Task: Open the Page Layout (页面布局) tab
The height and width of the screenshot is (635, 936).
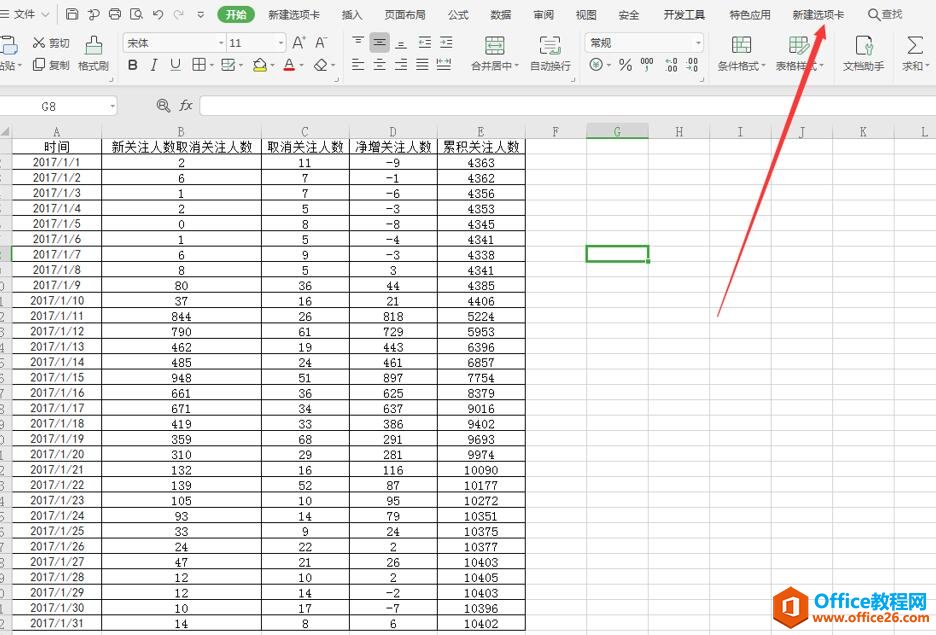Action: 405,14
